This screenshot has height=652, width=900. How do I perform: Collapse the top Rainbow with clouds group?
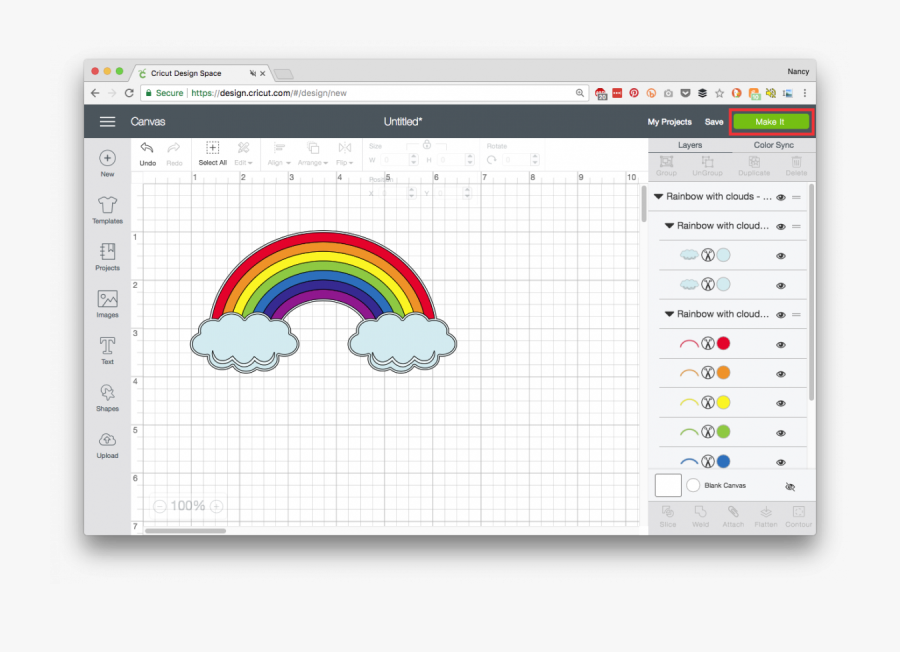coord(659,197)
